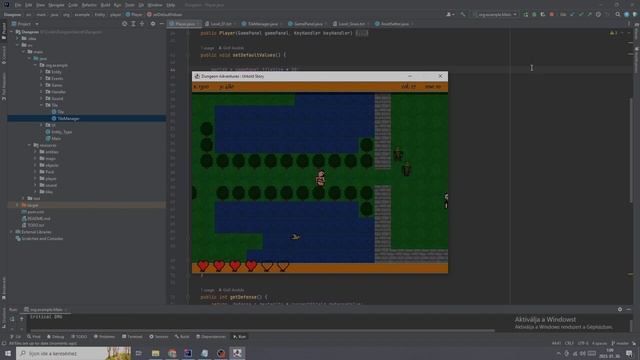This screenshot has width=640, height=360.
Task: Expand the collapsed Player constructor body
Action: click(x=362, y=33)
